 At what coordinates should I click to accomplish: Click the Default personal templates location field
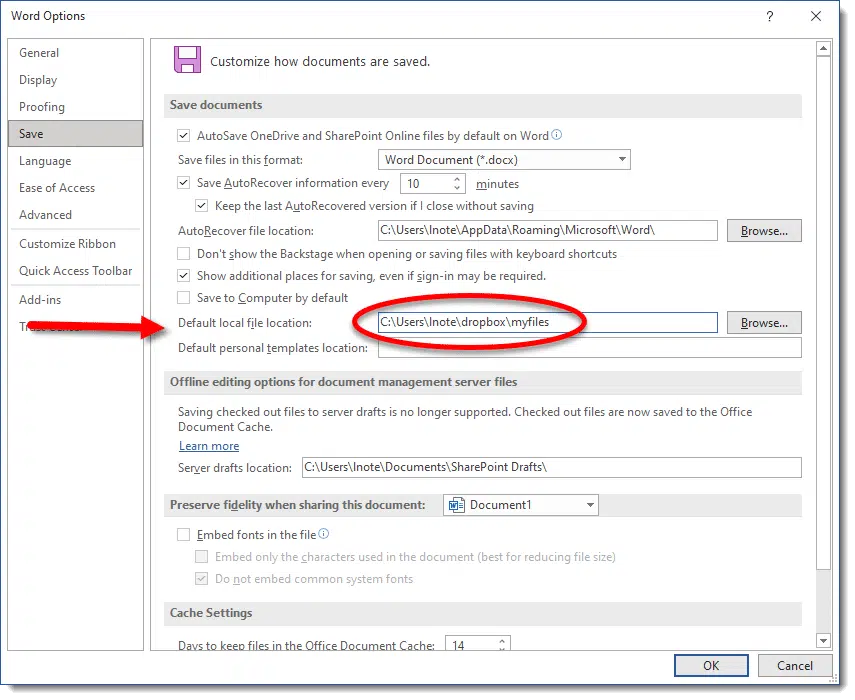tap(589, 348)
